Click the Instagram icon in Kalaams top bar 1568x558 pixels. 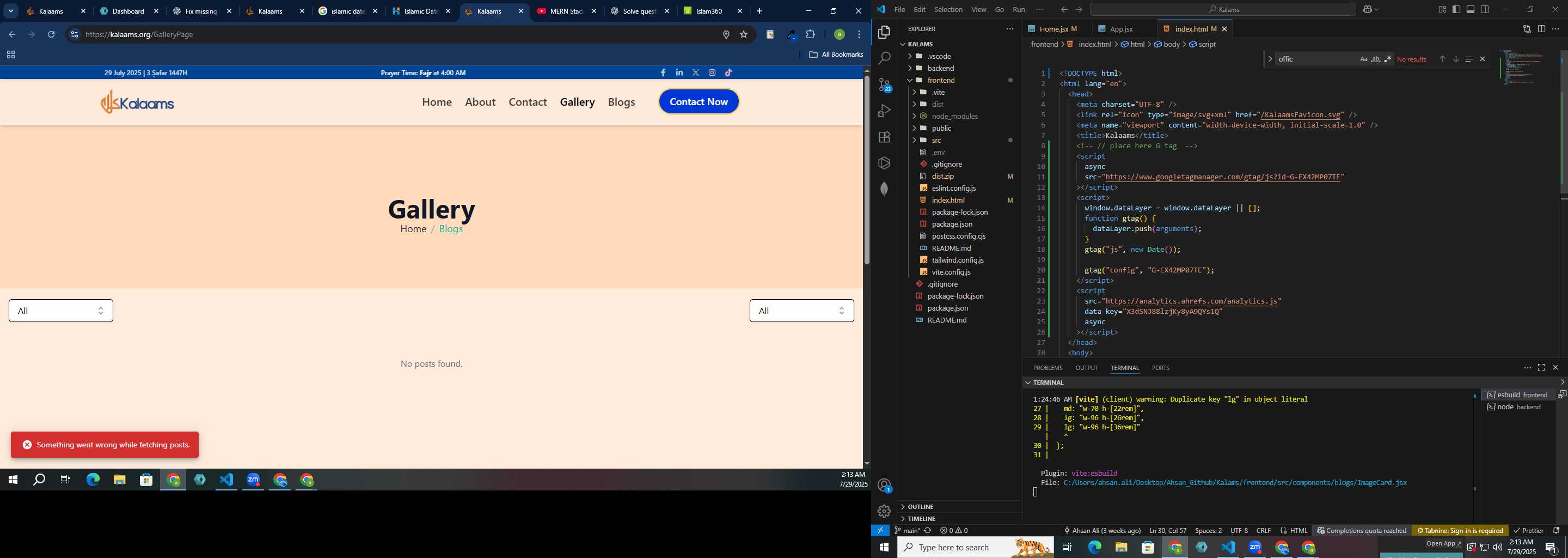(712, 72)
